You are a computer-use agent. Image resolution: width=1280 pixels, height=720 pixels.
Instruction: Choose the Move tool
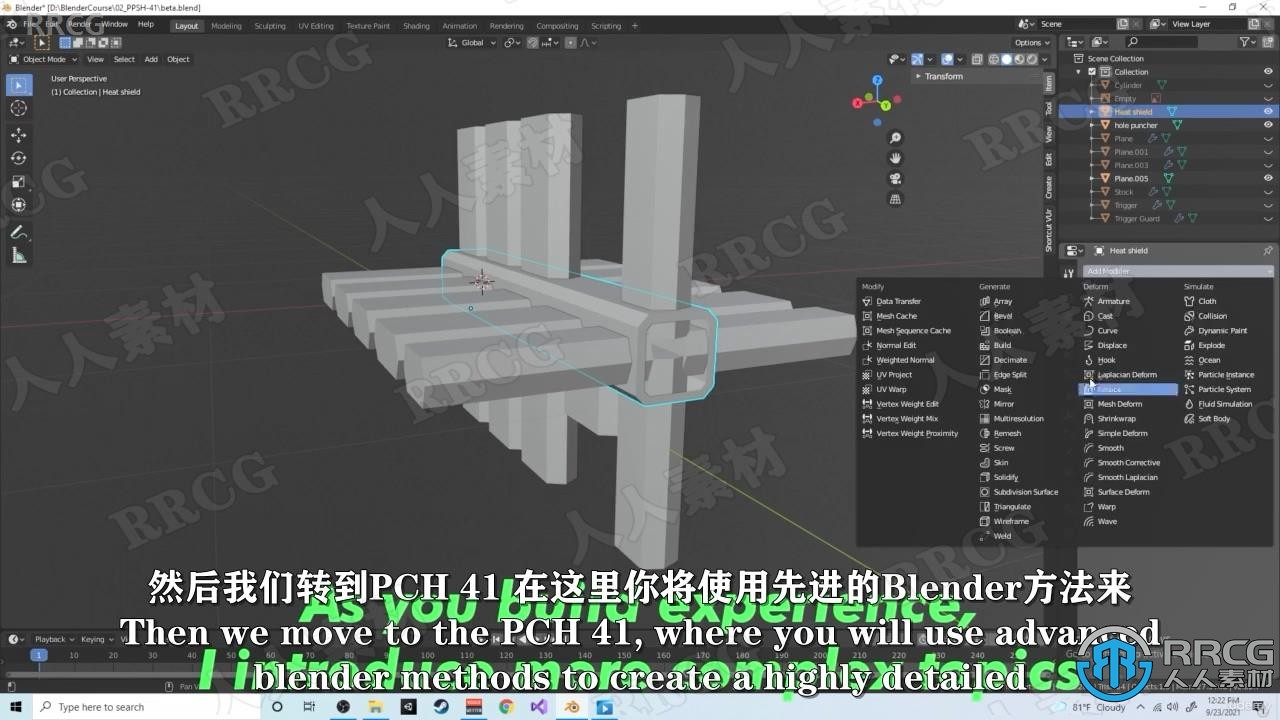(19, 135)
